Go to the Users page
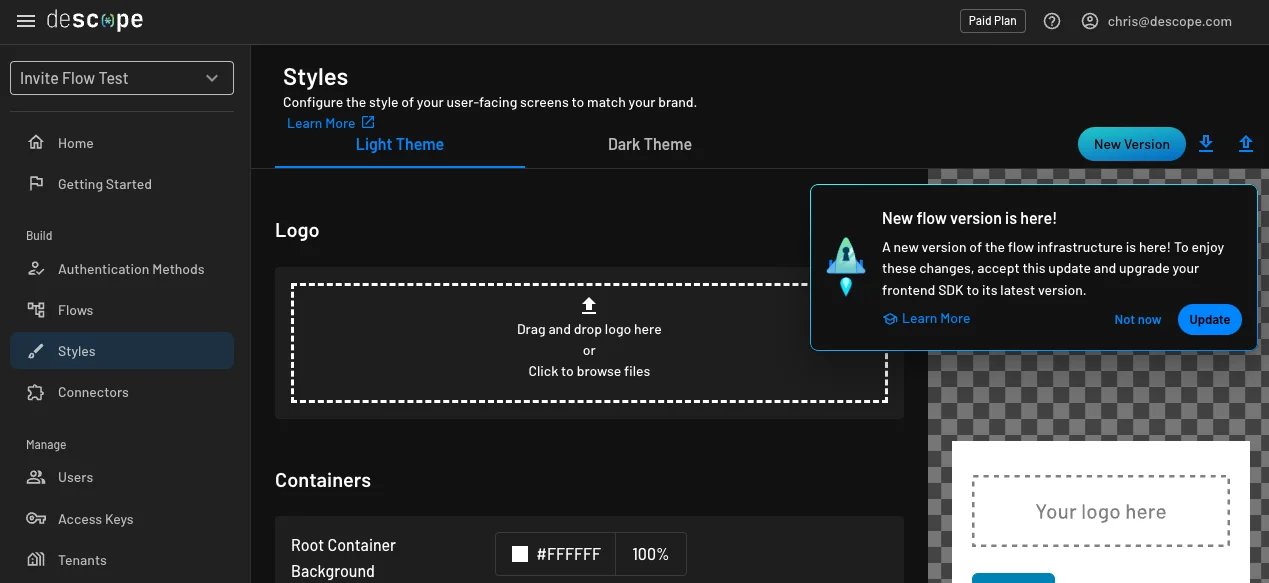Image resolution: width=1269 pixels, height=583 pixels. click(x=122, y=477)
